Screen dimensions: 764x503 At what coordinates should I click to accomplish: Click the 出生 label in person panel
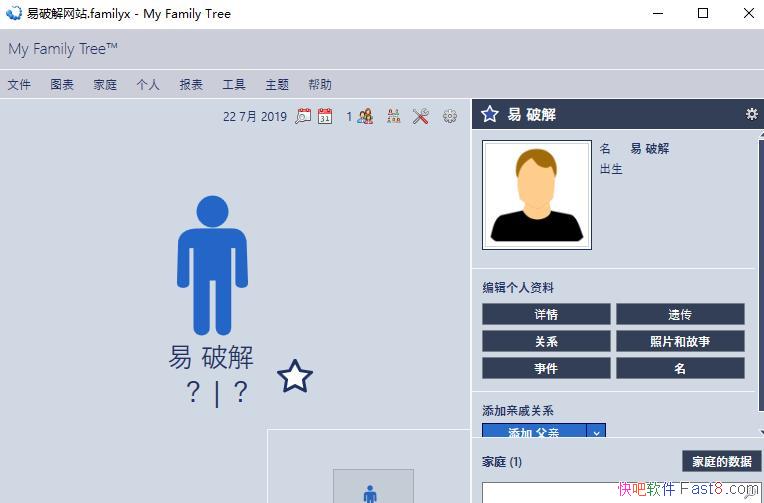click(x=611, y=169)
